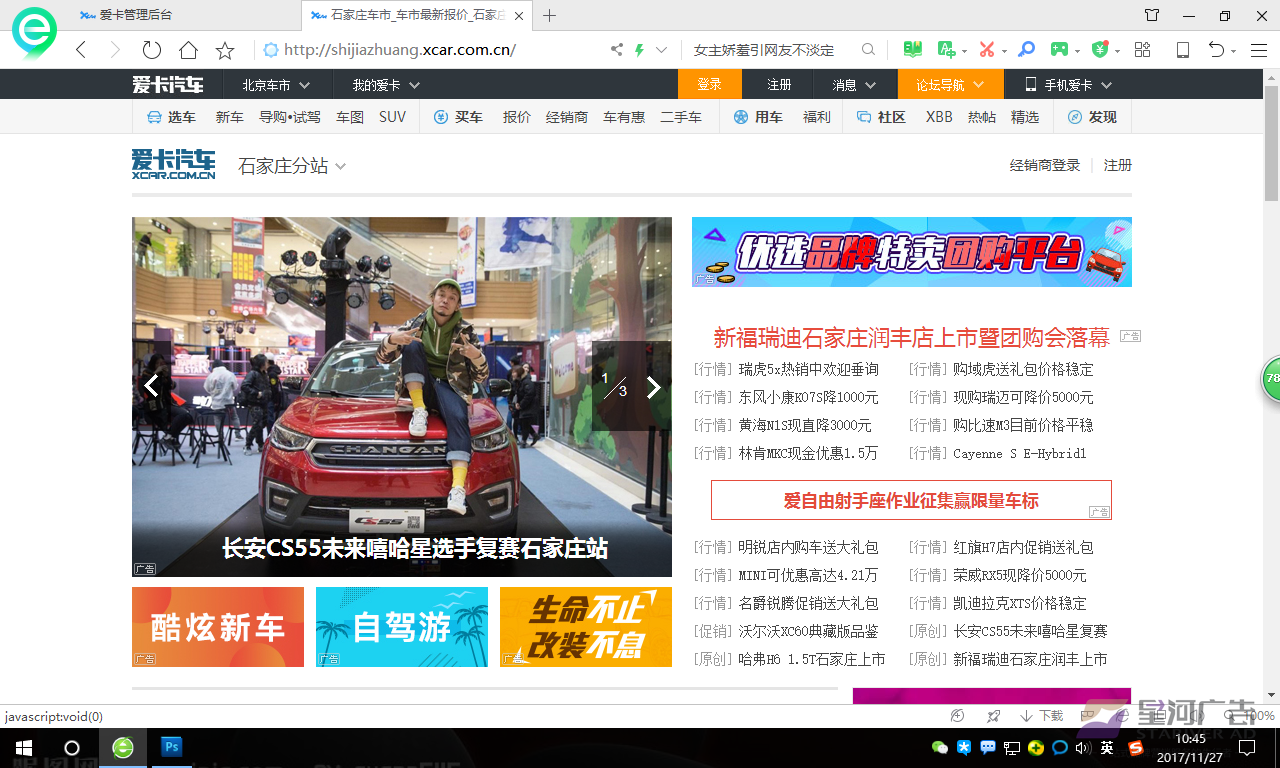The image size is (1280, 768).
Task: Click the 买车 nav menu item
Action: pos(458,117)
